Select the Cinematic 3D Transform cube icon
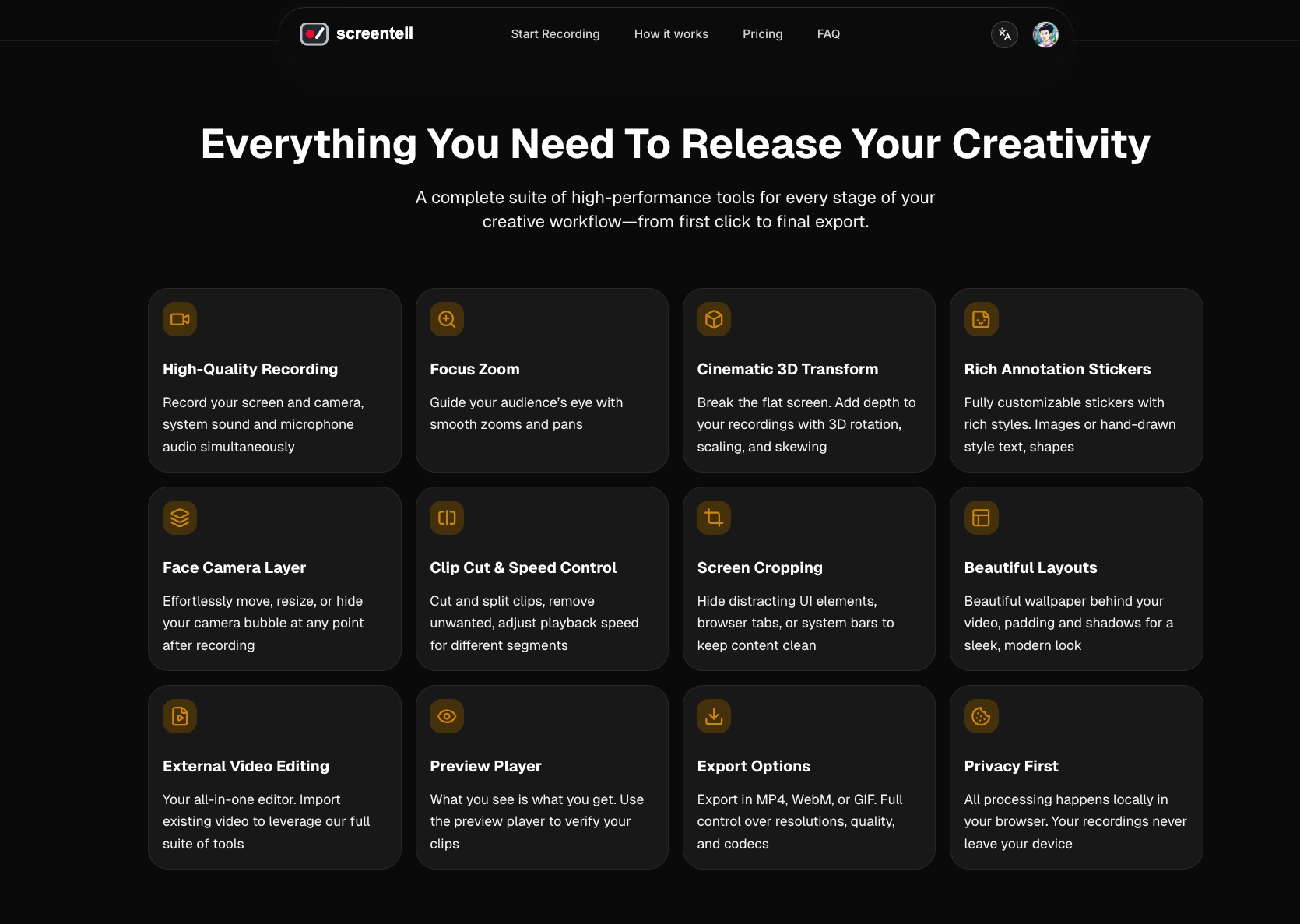 click(714, 319)
